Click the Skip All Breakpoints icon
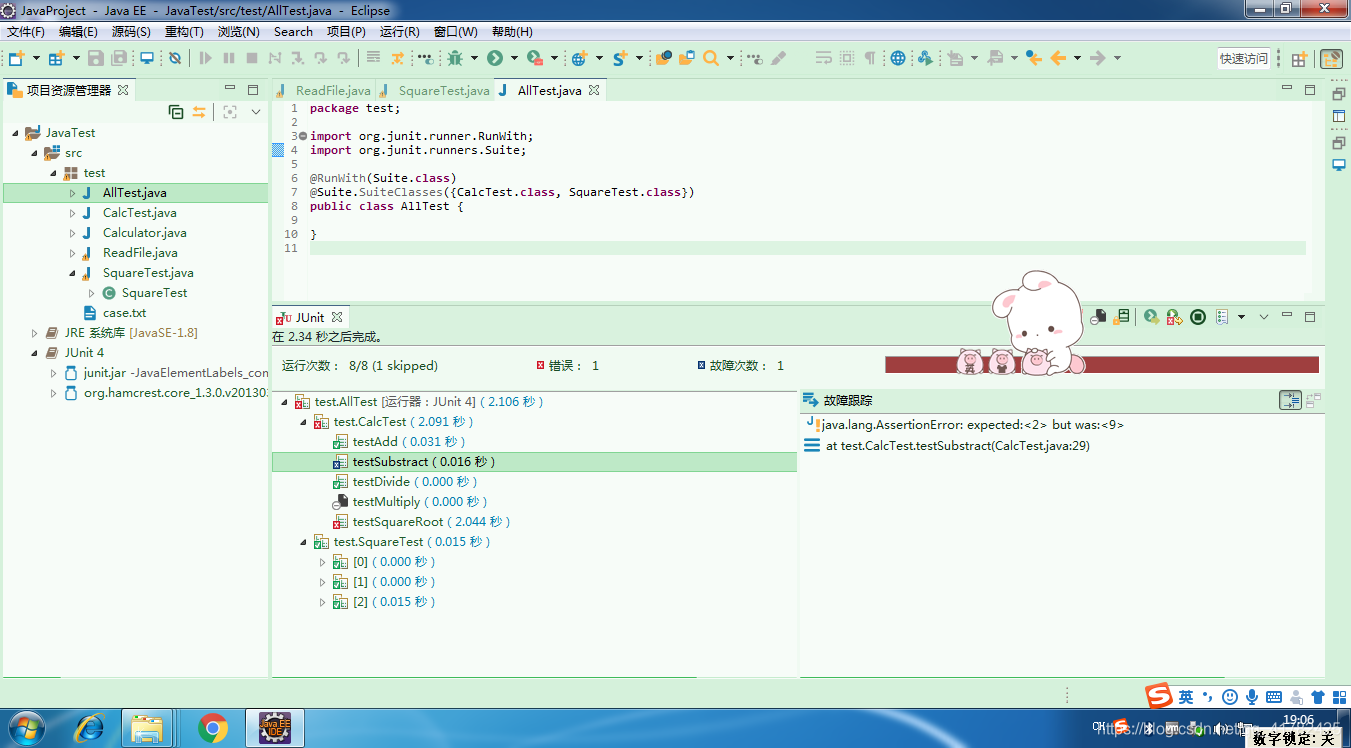Screen dimensions: 1351x748 pos(175,58)
